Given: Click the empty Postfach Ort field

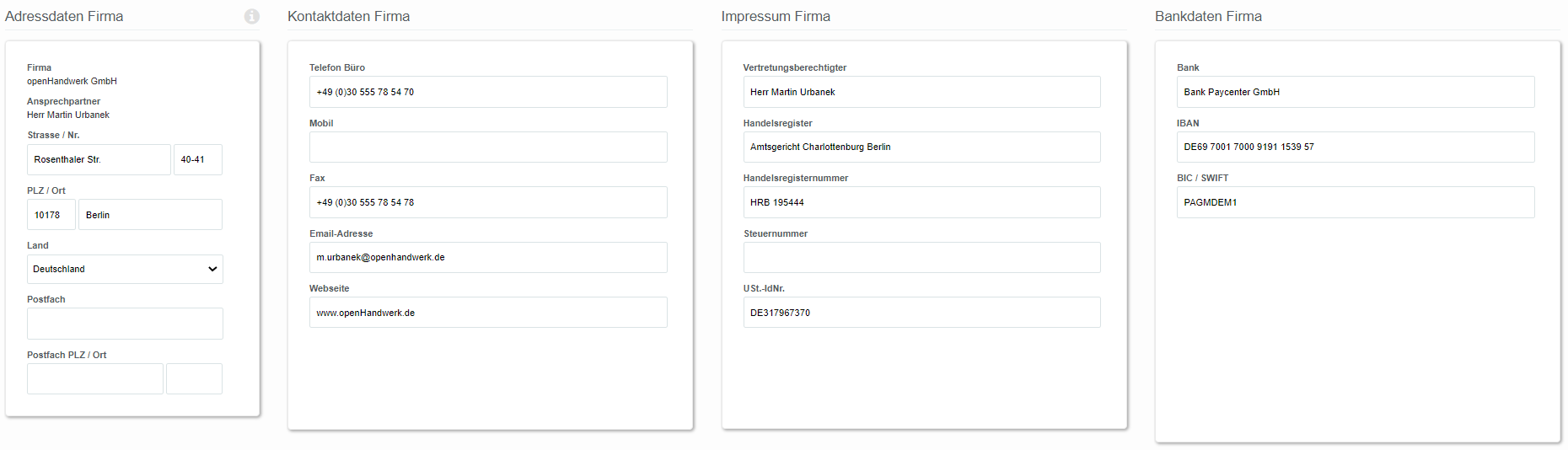Looking at the screenshot, I should tap(194, 379).
